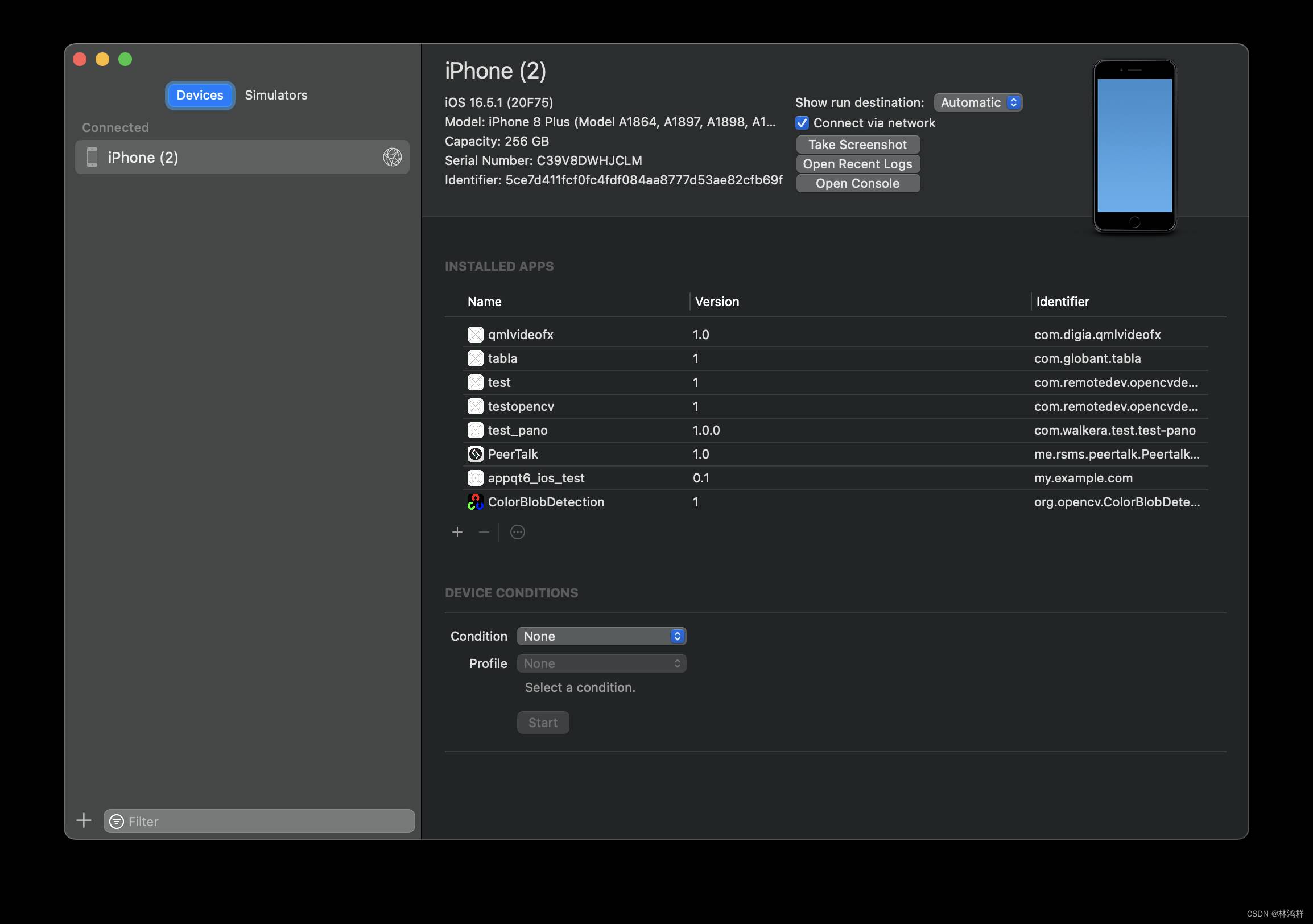Click the PeerTalk app icon
This screenshot has width=1313, height=924.
point(475,454)
